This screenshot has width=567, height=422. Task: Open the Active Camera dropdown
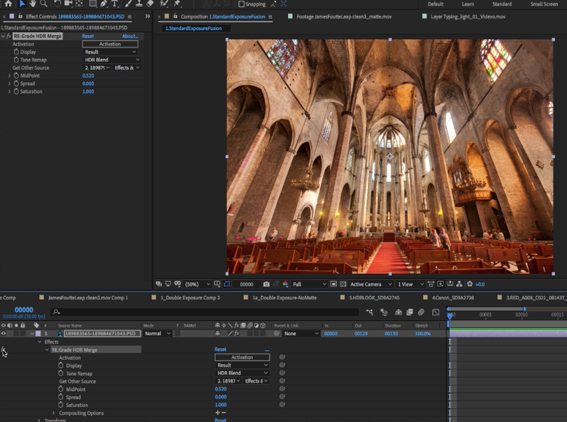[x=371, y=284]
